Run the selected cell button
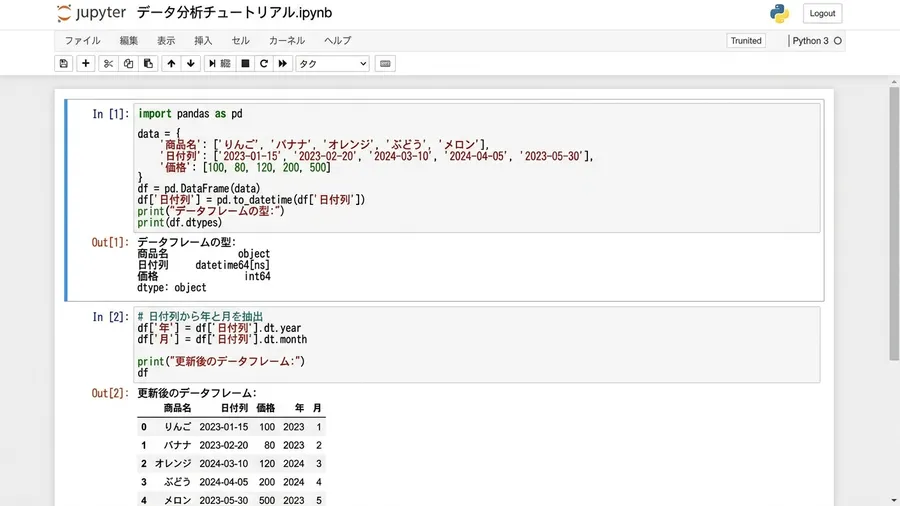Image resolution: width=900 pixels, height=506 pixels. (x=219, y=64)
